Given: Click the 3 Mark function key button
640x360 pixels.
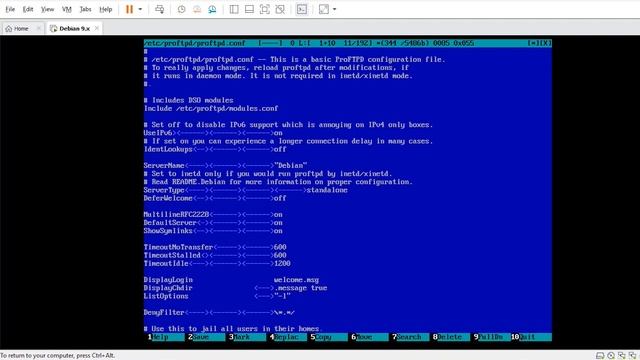Looking at the screenshot, I should (246, 337).
